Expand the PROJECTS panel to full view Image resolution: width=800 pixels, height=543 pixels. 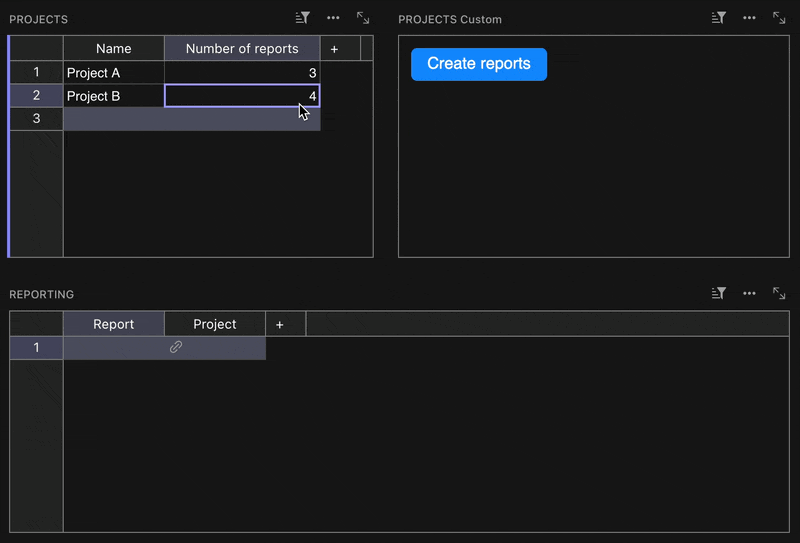363,18
